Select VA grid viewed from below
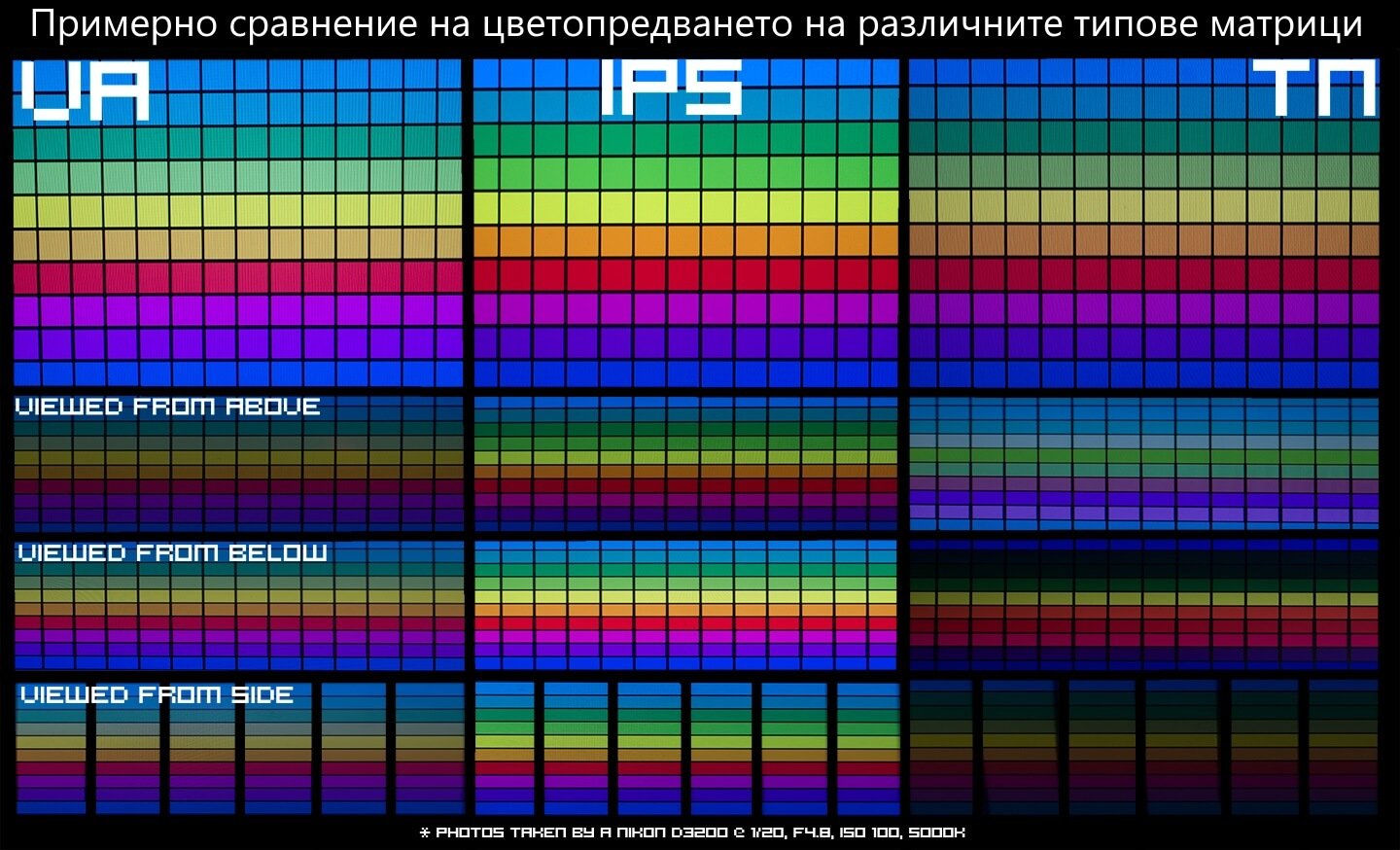The image size is (1400, 850). coord(238,605)
